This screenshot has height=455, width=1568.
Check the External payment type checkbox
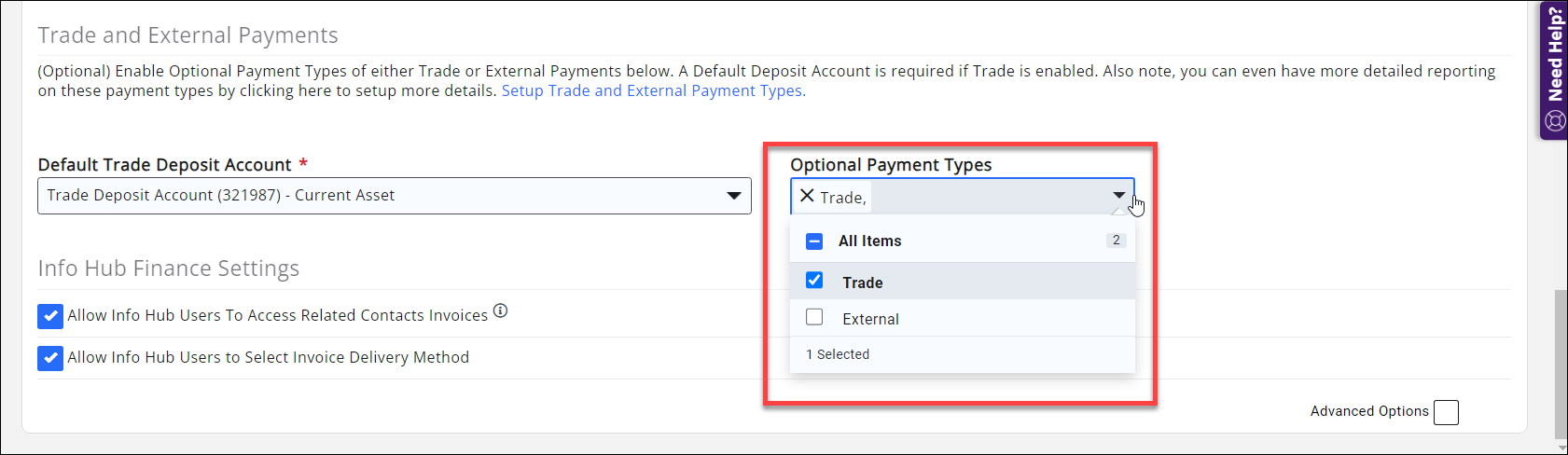coord(814,317)
